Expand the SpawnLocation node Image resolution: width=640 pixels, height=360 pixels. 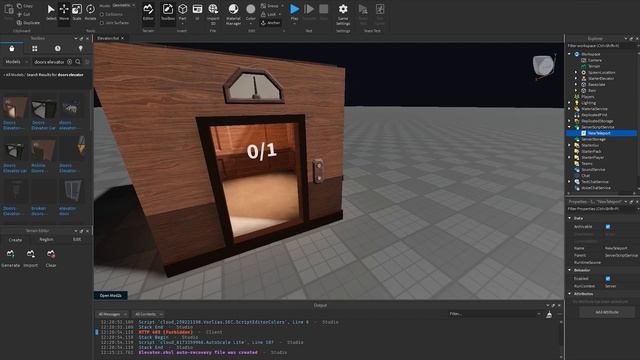[x=576, y=72]
